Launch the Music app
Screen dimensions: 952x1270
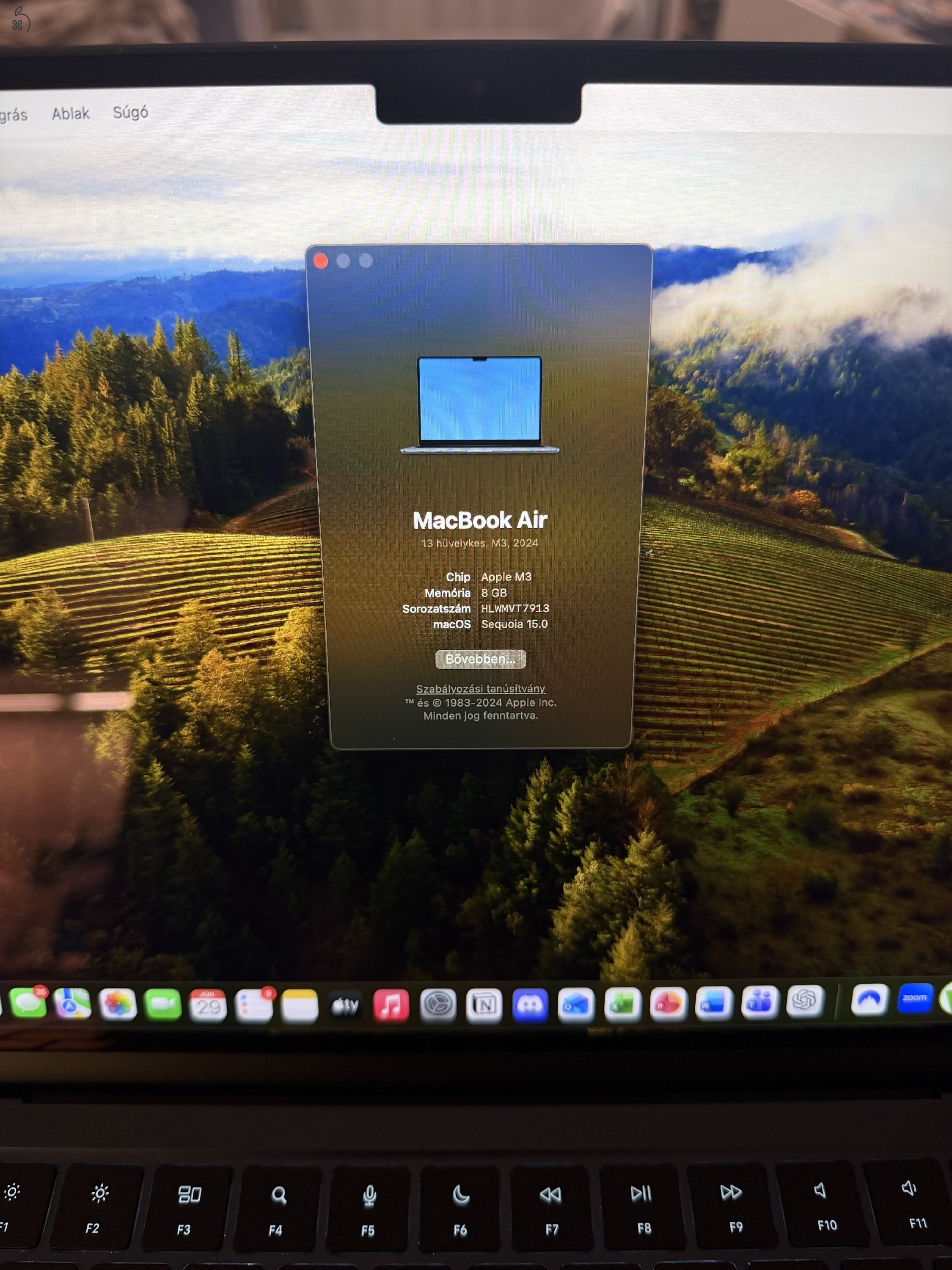point(391,1005)
